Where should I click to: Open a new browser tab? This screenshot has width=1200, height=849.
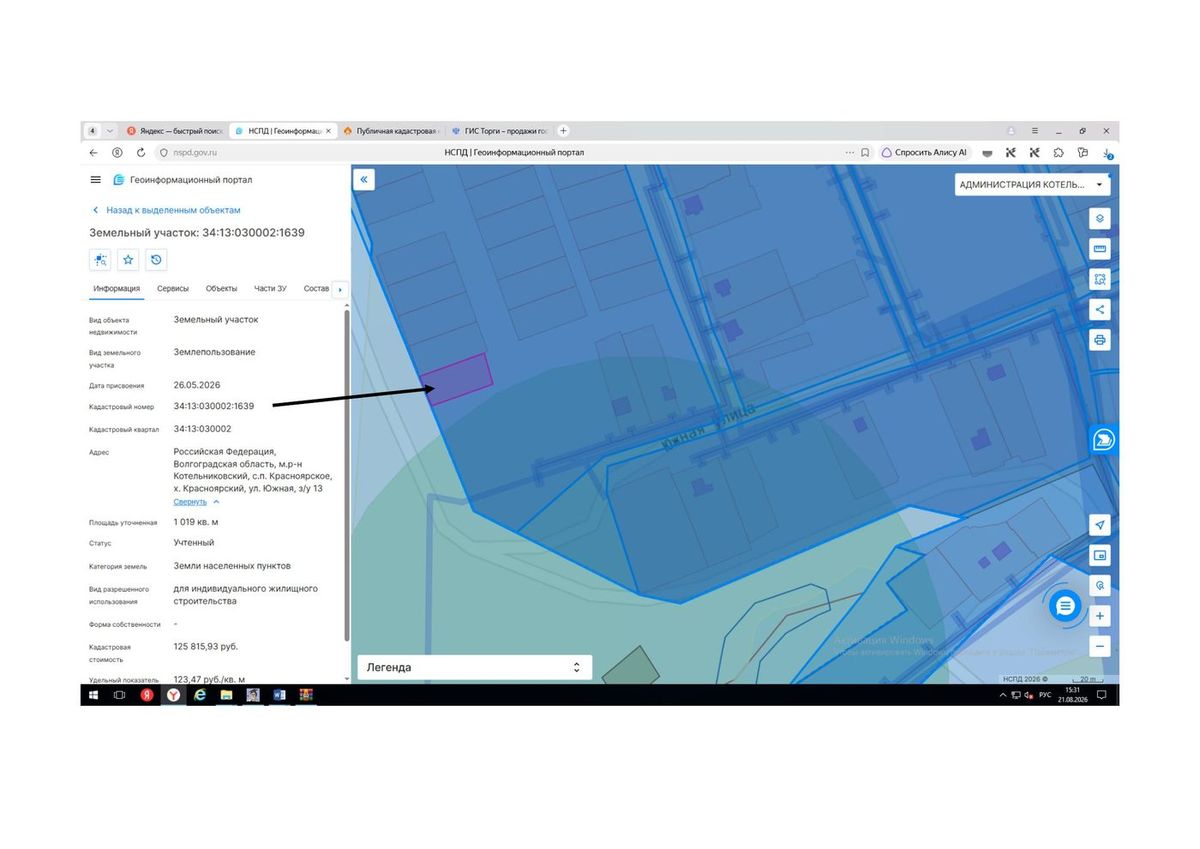563,131
